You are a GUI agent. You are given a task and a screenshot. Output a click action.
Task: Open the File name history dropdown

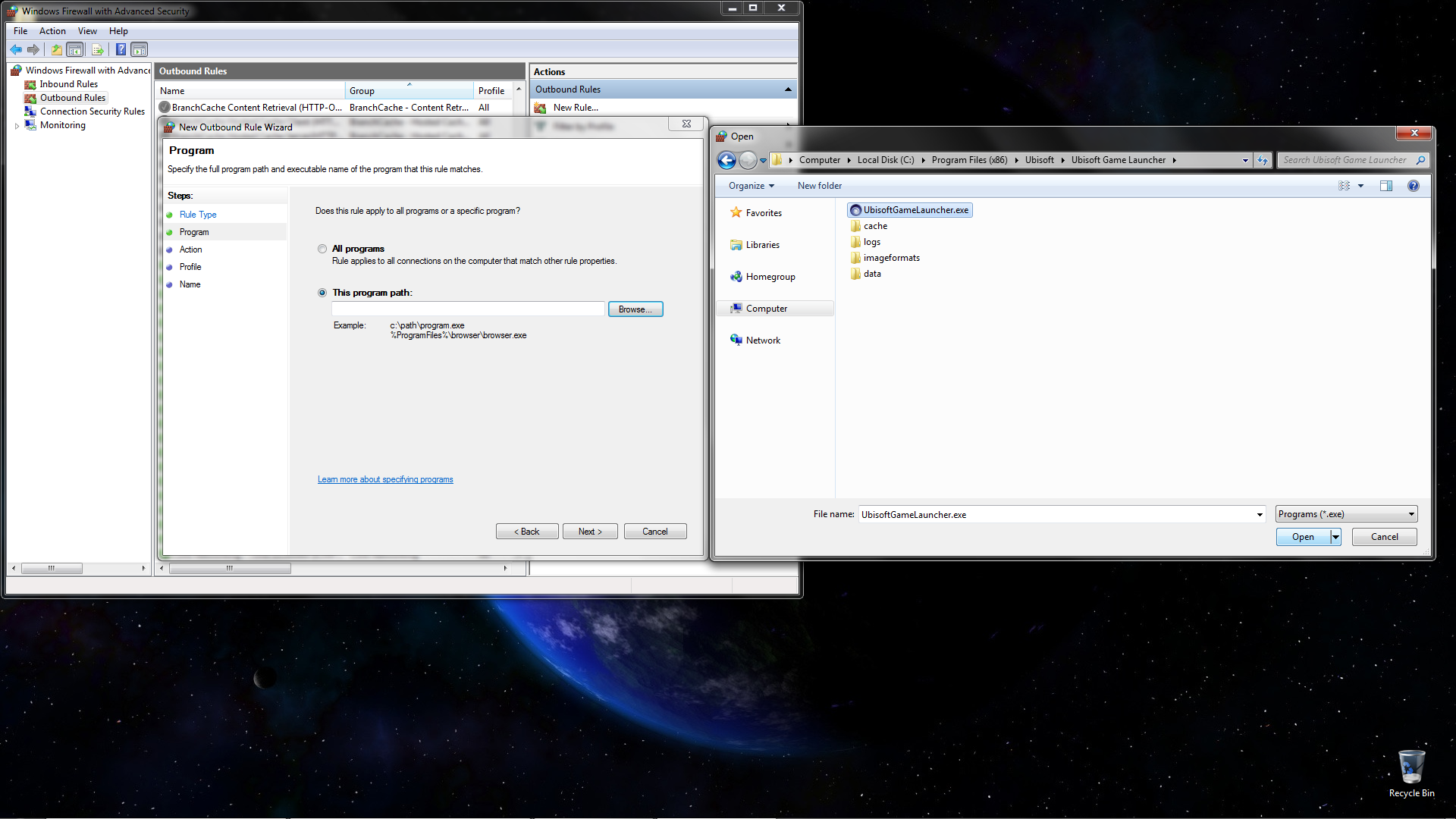pyautogui.click(x=1260, y=515)
